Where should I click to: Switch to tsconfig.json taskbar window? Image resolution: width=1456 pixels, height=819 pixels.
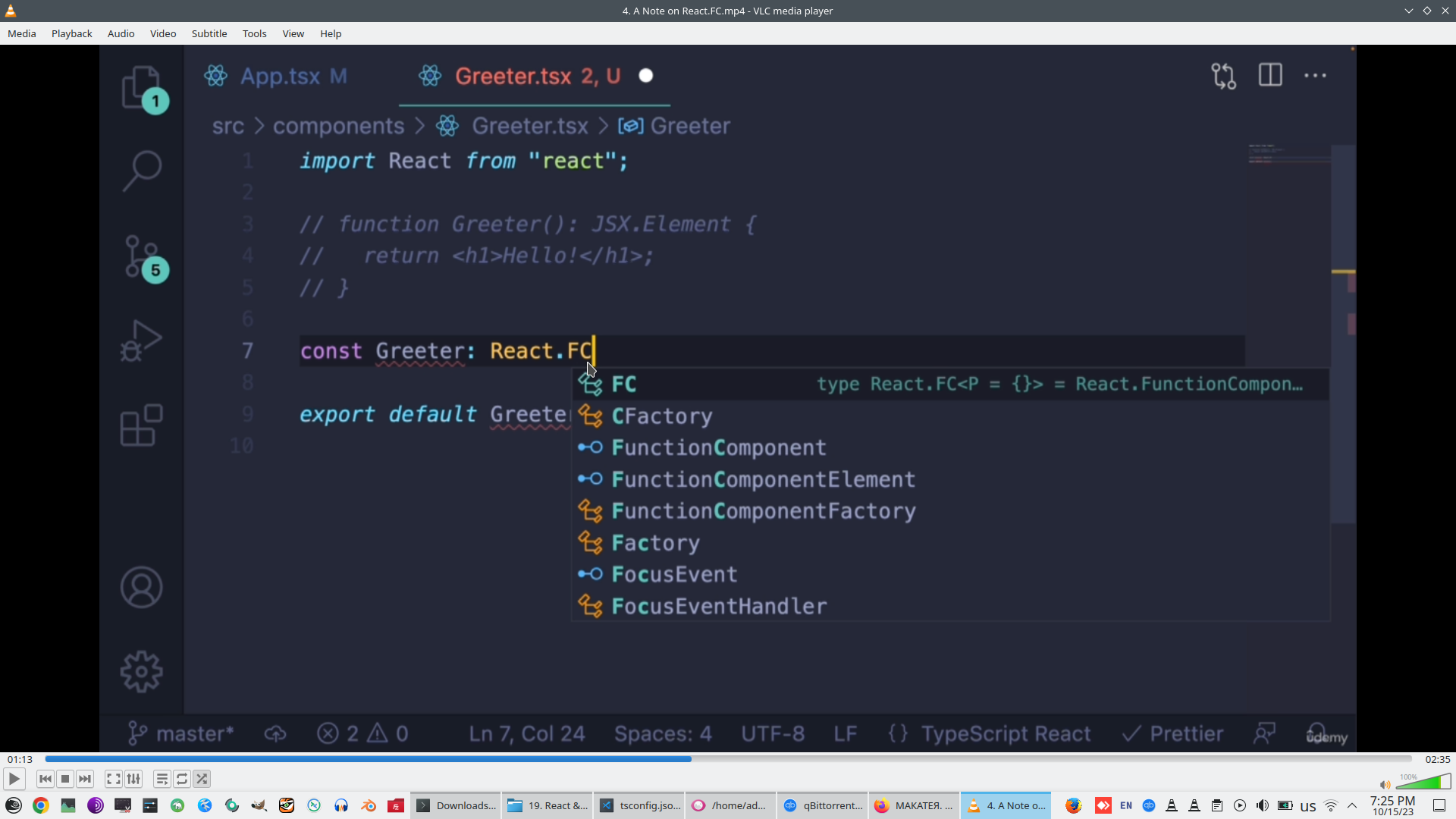(641, 805)
